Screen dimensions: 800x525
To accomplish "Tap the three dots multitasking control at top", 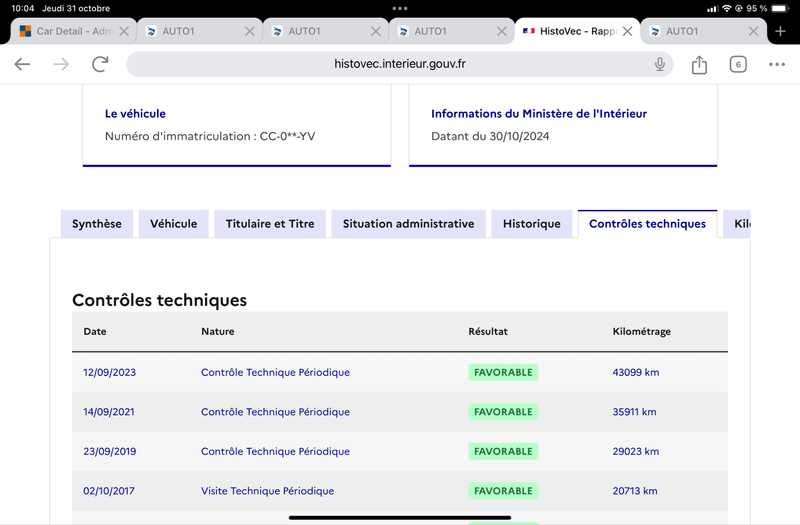I will pos(400,8).
